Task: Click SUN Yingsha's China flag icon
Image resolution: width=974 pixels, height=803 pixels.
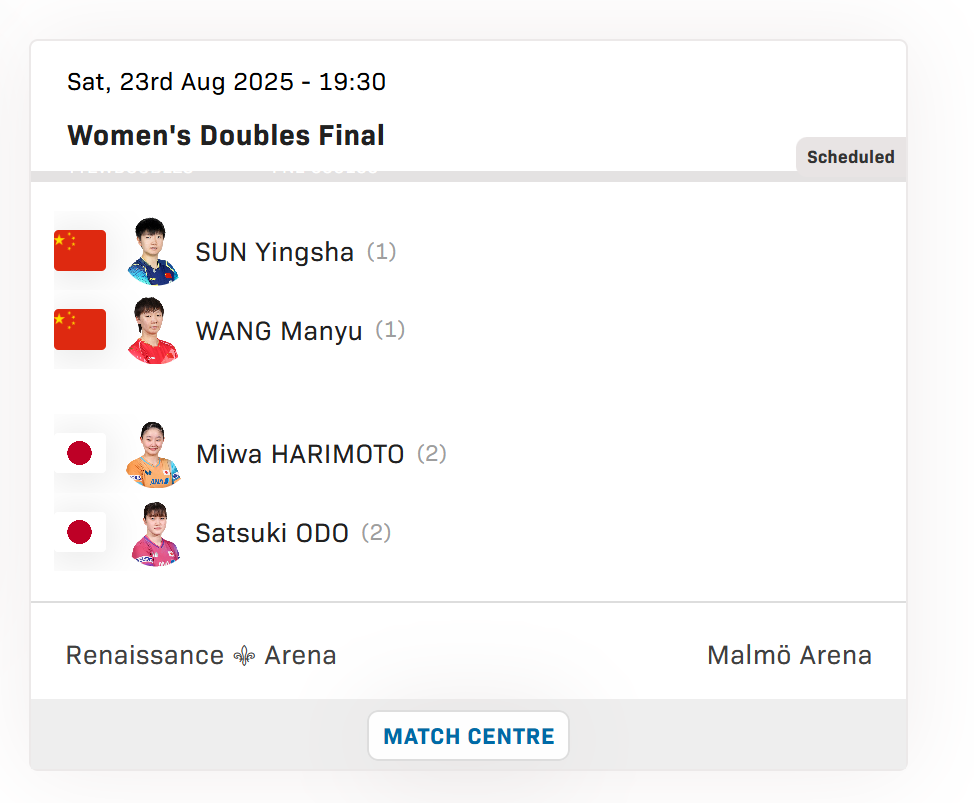Action: pyautogui.click(x=80, y=250)
